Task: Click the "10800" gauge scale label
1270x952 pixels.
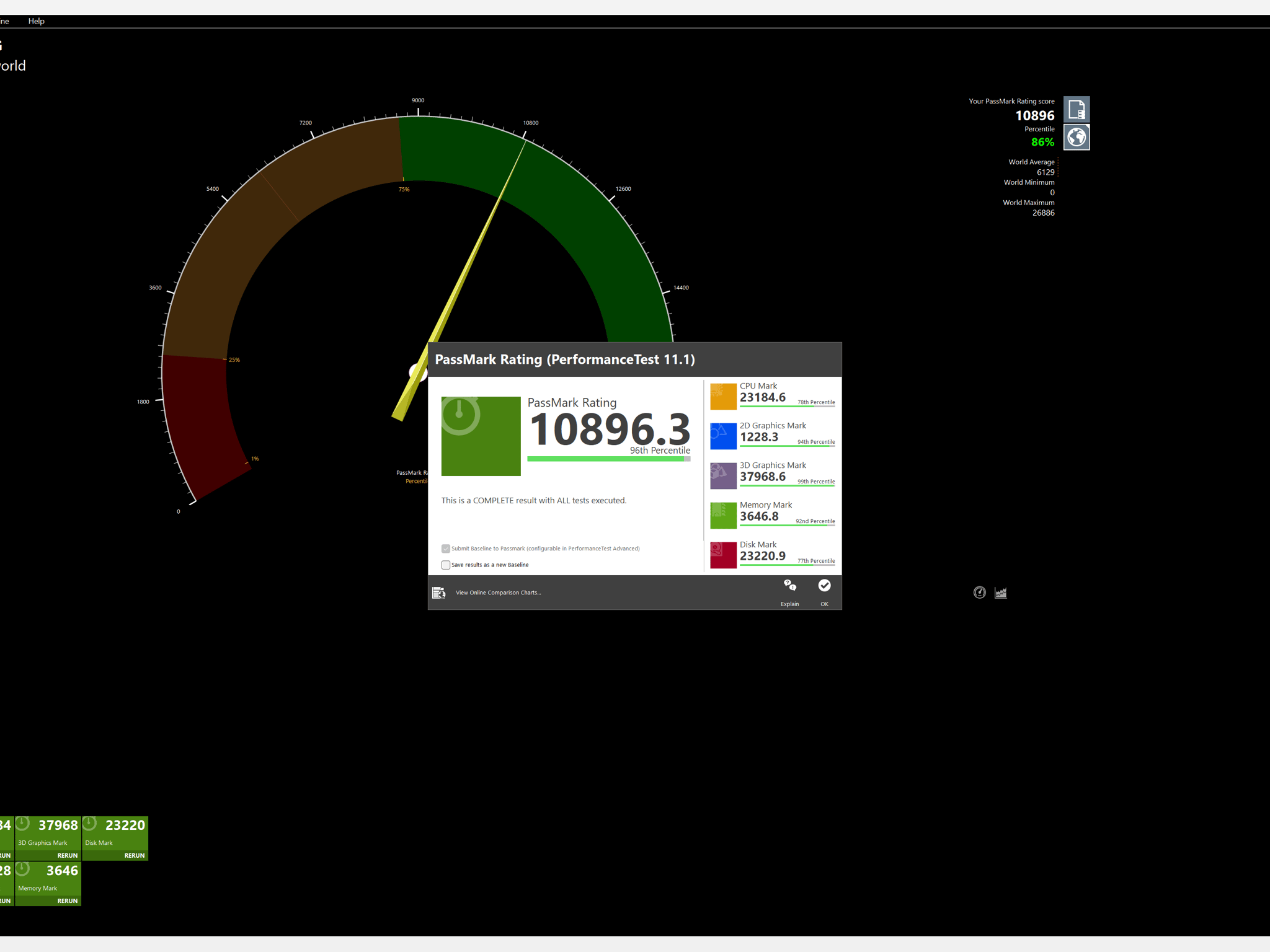Action: [x=531, y=123]
